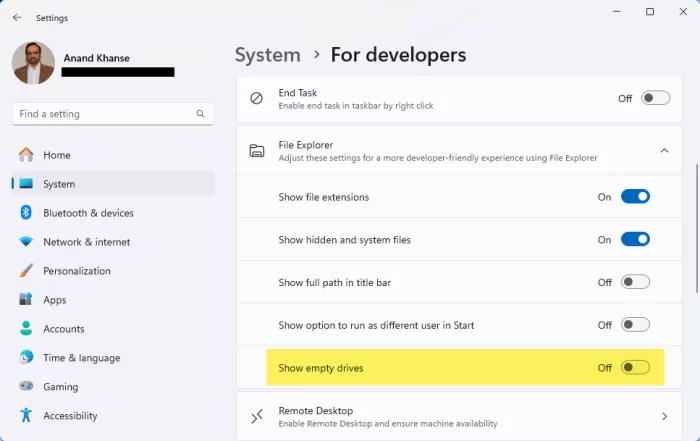
Task: Click the user profile picture
Action: tap(33, 63)
